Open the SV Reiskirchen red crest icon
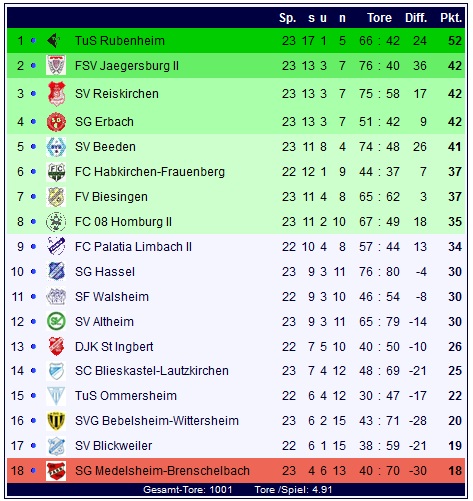Viewport: 473px width, 501px height. coord(56,93)
